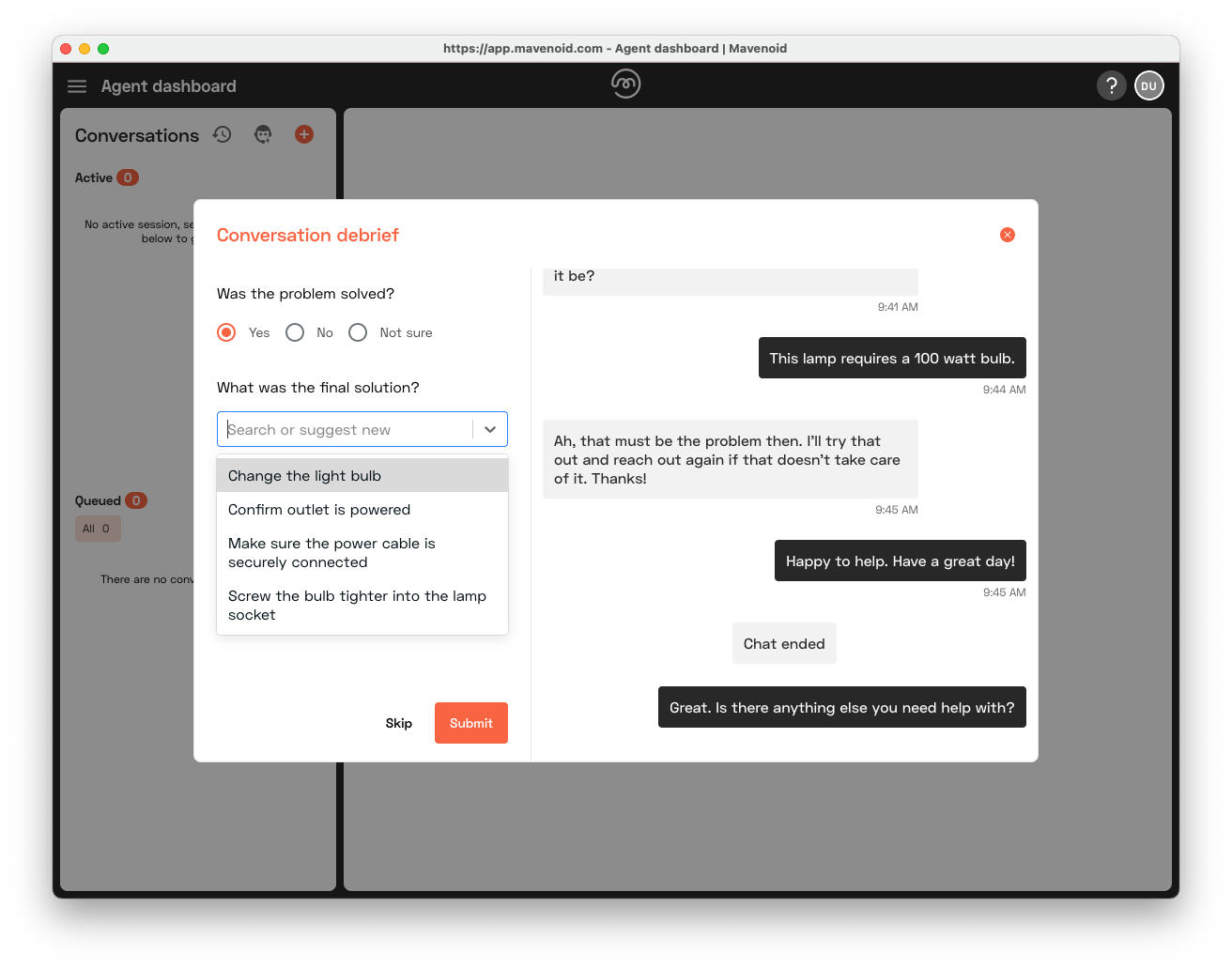Viewport: 1232px width, 968px height.
Task: Select the Yes radio button
Action: [x=226, y=333]
